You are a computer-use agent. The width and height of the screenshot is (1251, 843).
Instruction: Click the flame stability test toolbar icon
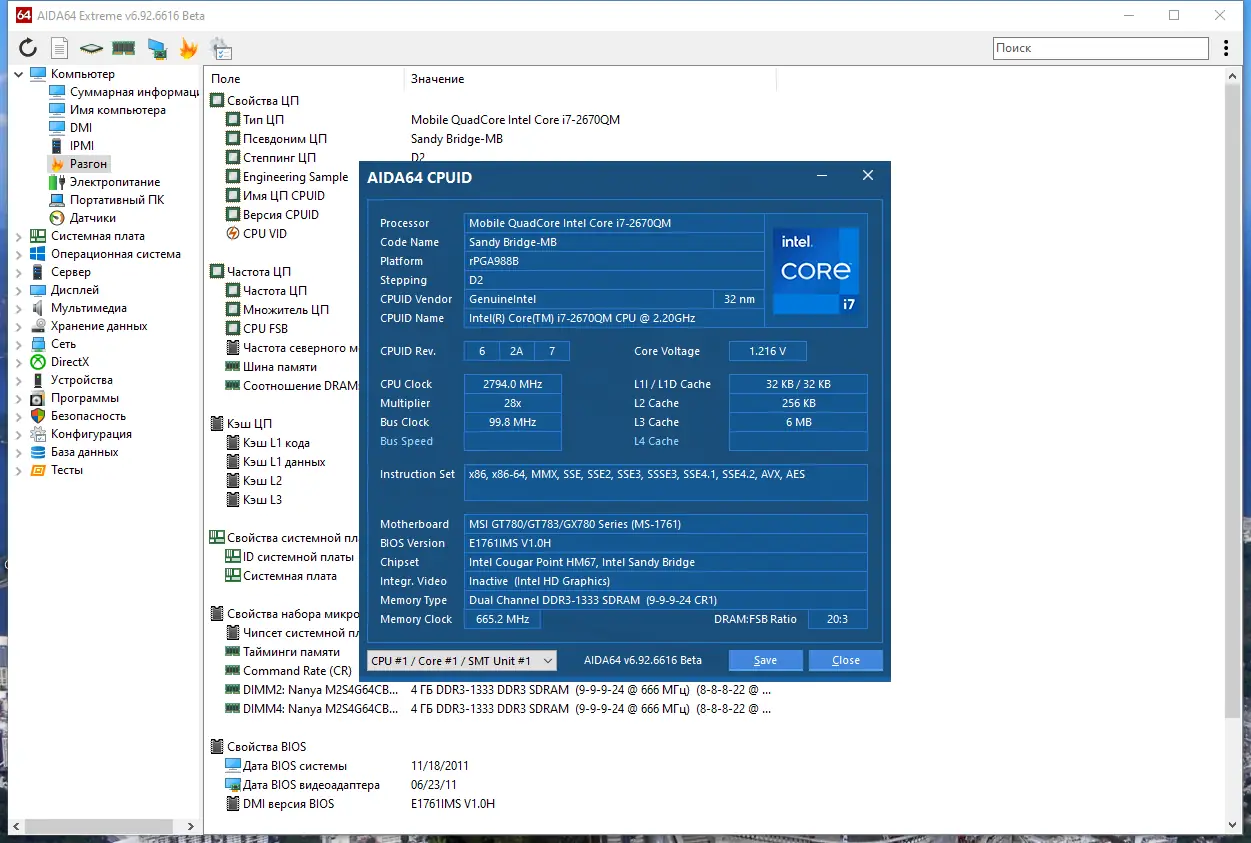[188, 48]
